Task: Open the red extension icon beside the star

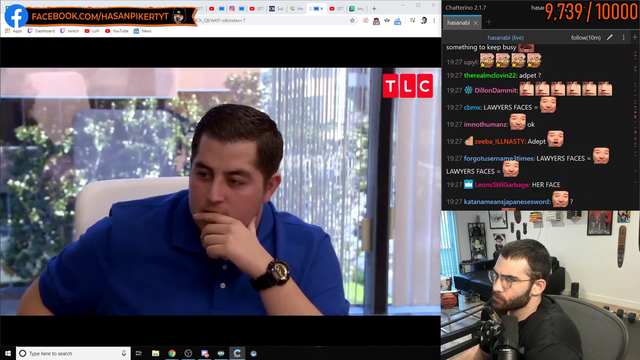Action: pyautogui.click(x=365, y=20)
